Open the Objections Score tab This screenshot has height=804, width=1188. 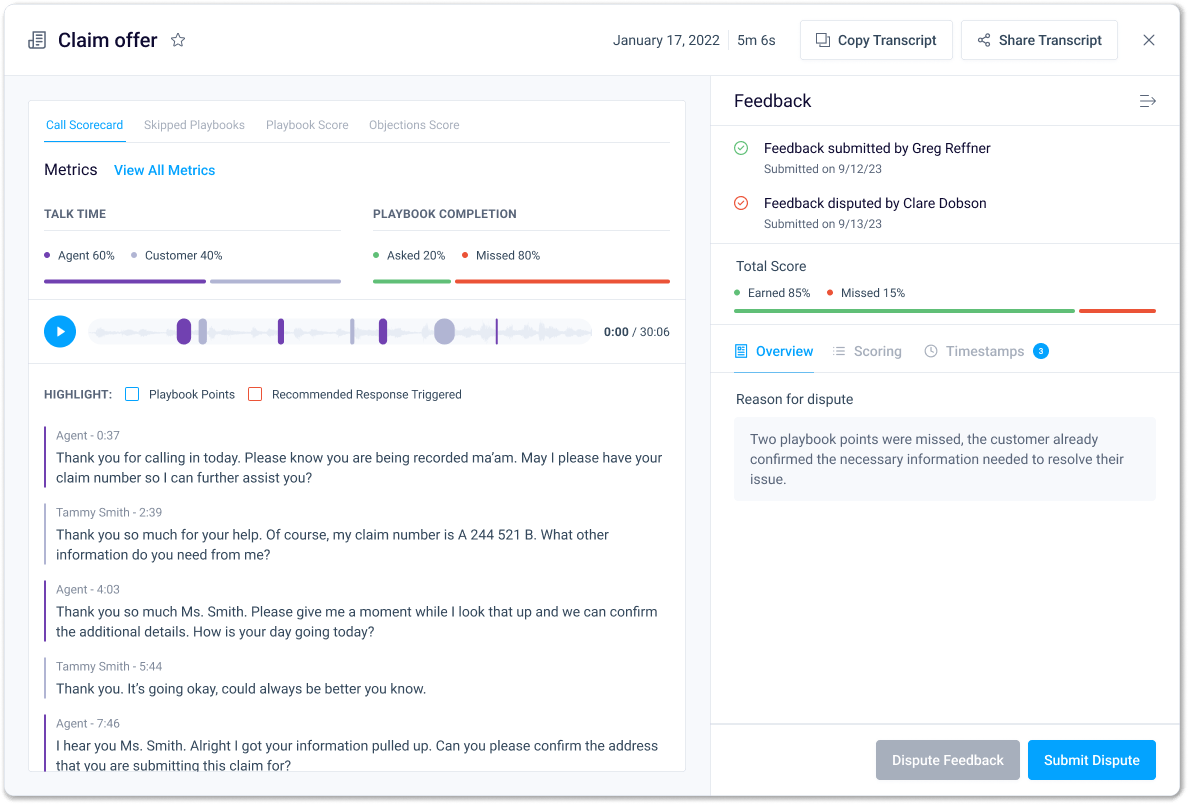pyautogui.click(x=414, y=125)
